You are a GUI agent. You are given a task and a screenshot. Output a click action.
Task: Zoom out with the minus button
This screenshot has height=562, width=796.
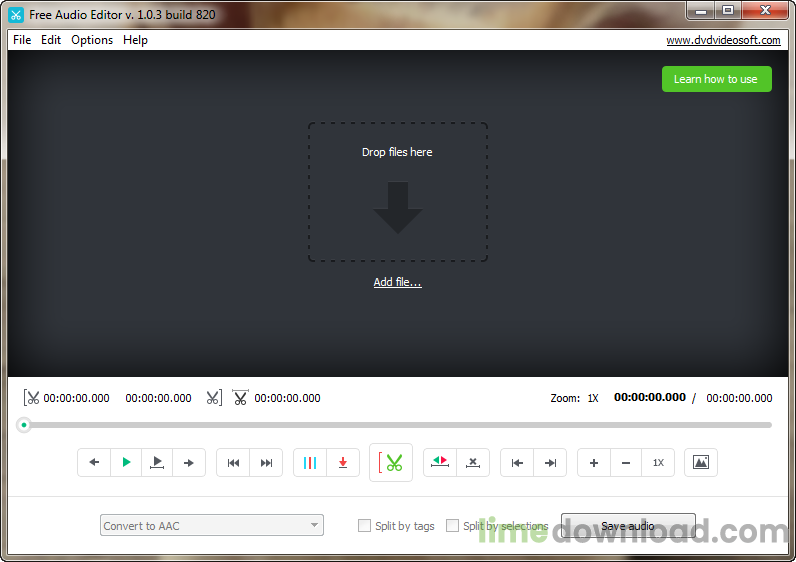coord(626,462)
